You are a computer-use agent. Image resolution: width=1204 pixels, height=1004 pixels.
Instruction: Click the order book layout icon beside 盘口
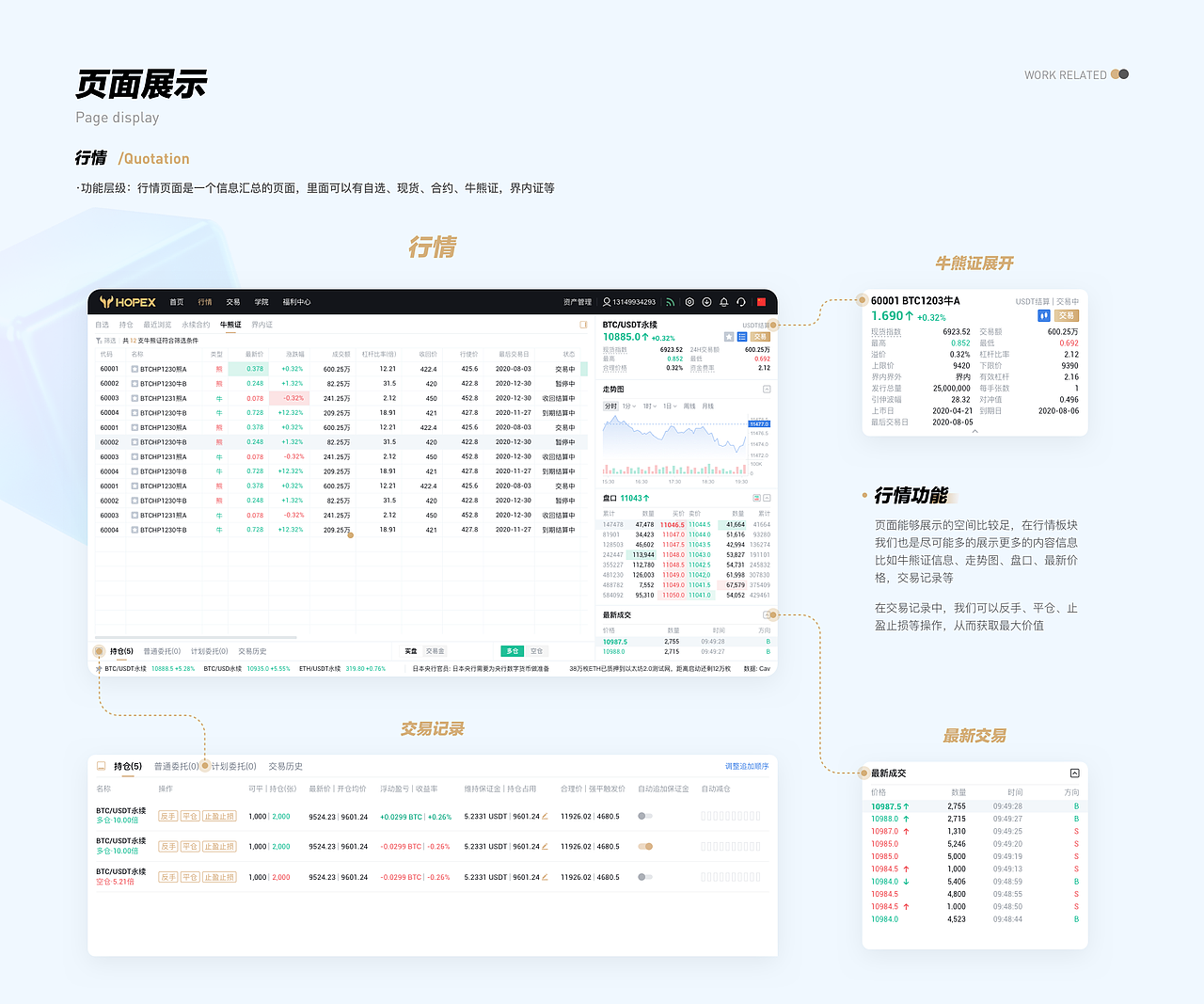click(x=756, y=498)
